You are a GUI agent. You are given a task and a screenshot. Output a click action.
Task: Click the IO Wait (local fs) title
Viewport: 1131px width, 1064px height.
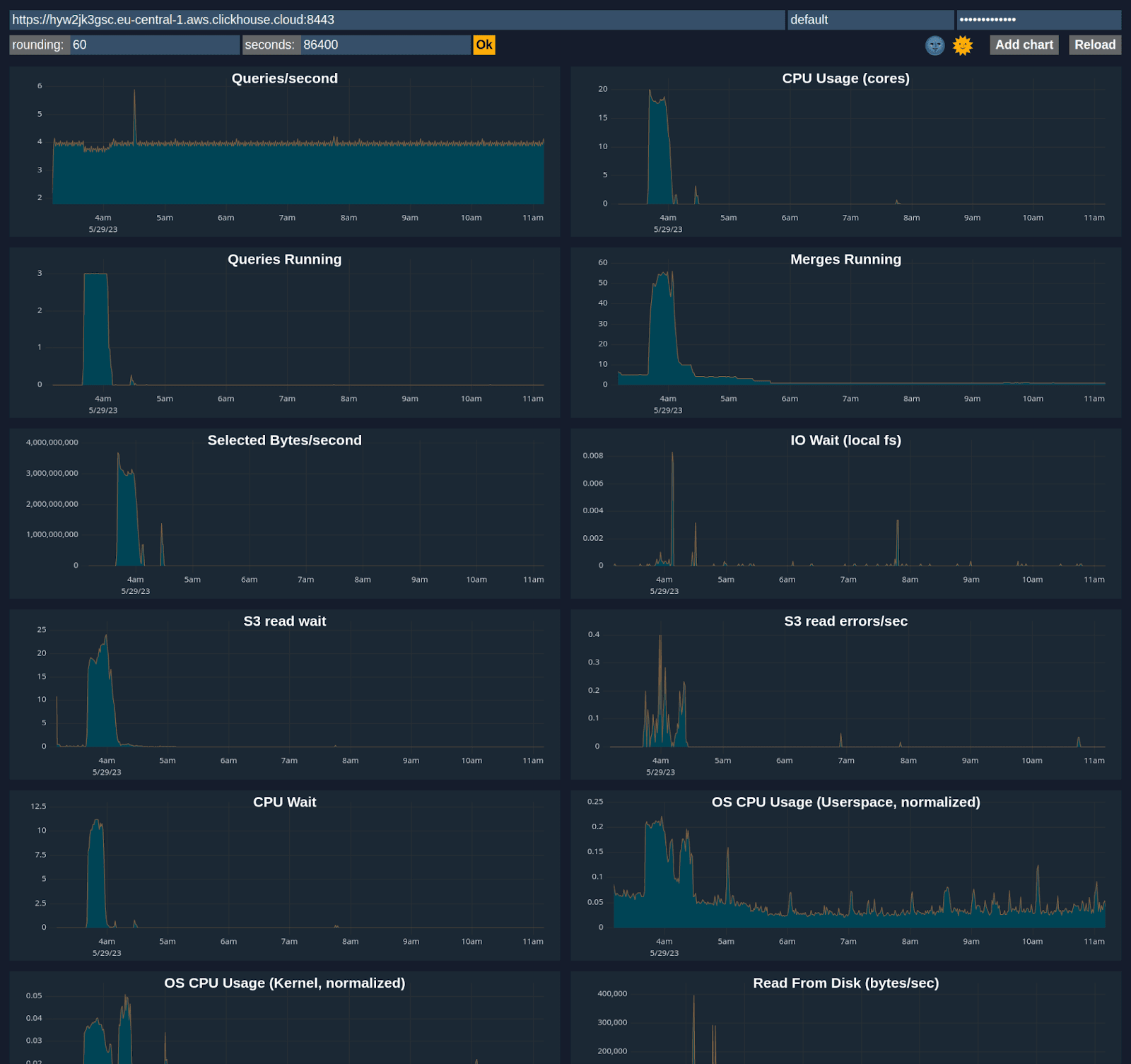(845, 440)
